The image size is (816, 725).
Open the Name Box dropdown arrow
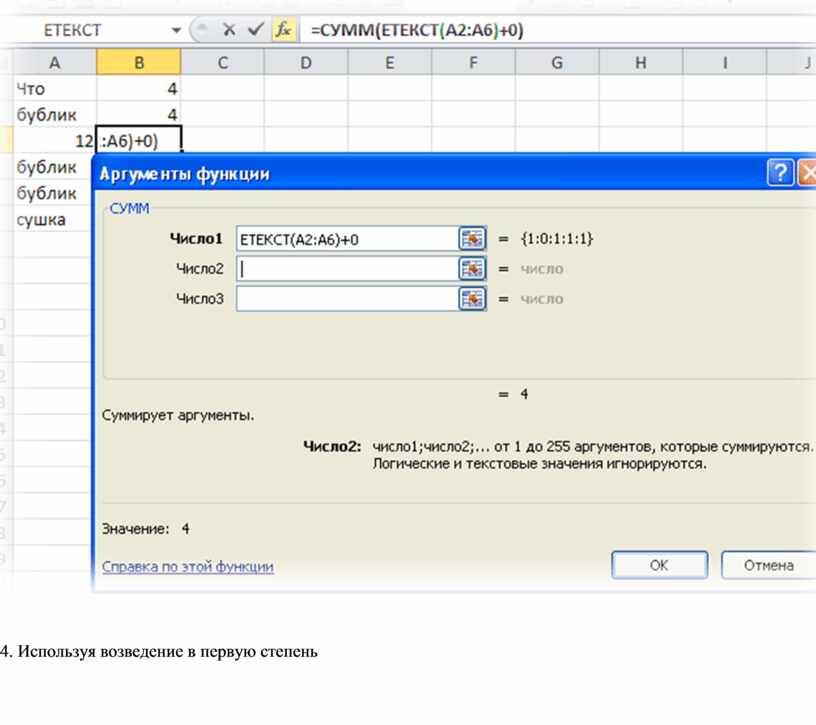point(177,30)
